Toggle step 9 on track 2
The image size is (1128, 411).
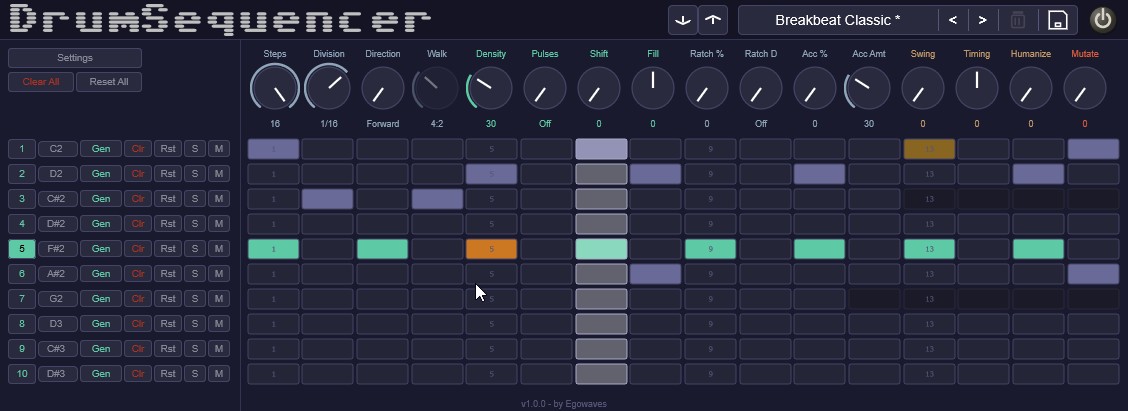point(710,173)
